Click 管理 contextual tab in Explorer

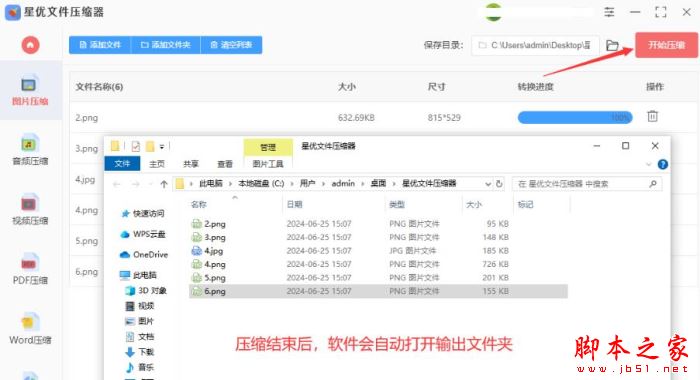click(x=268, y=147)
